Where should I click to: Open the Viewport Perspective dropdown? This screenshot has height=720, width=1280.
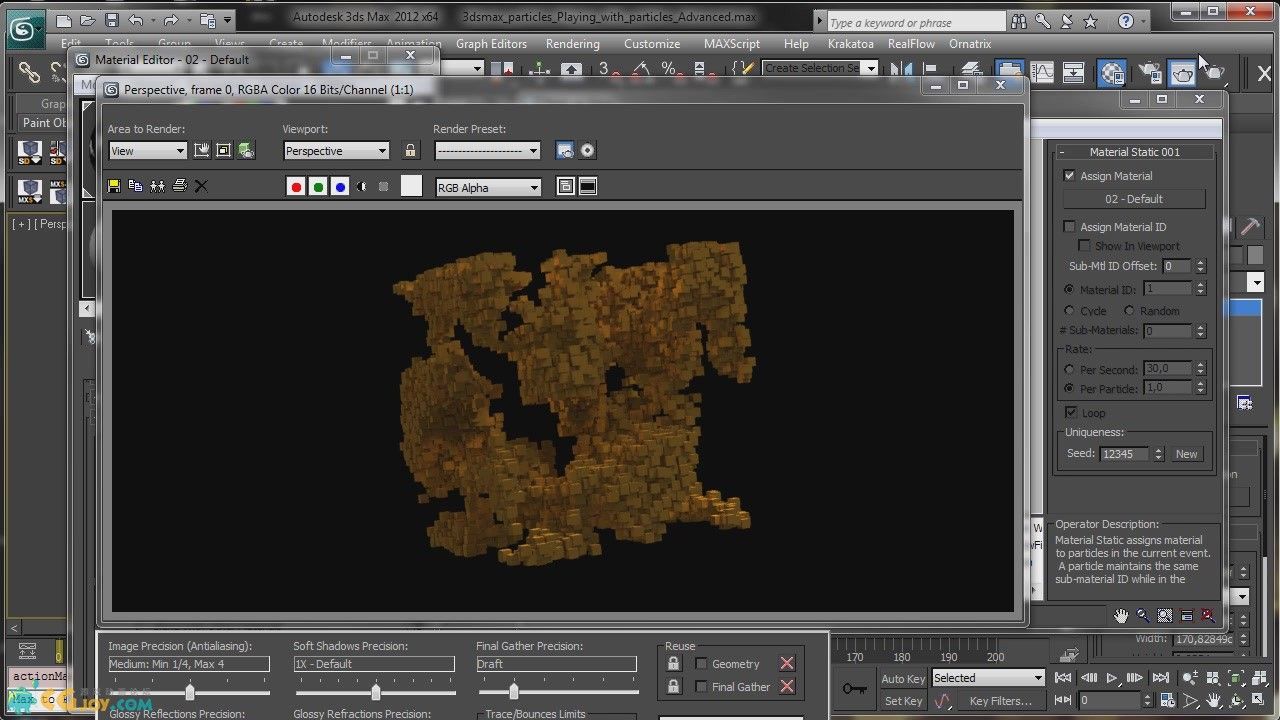pyautogui.click(x=336, y=151)
